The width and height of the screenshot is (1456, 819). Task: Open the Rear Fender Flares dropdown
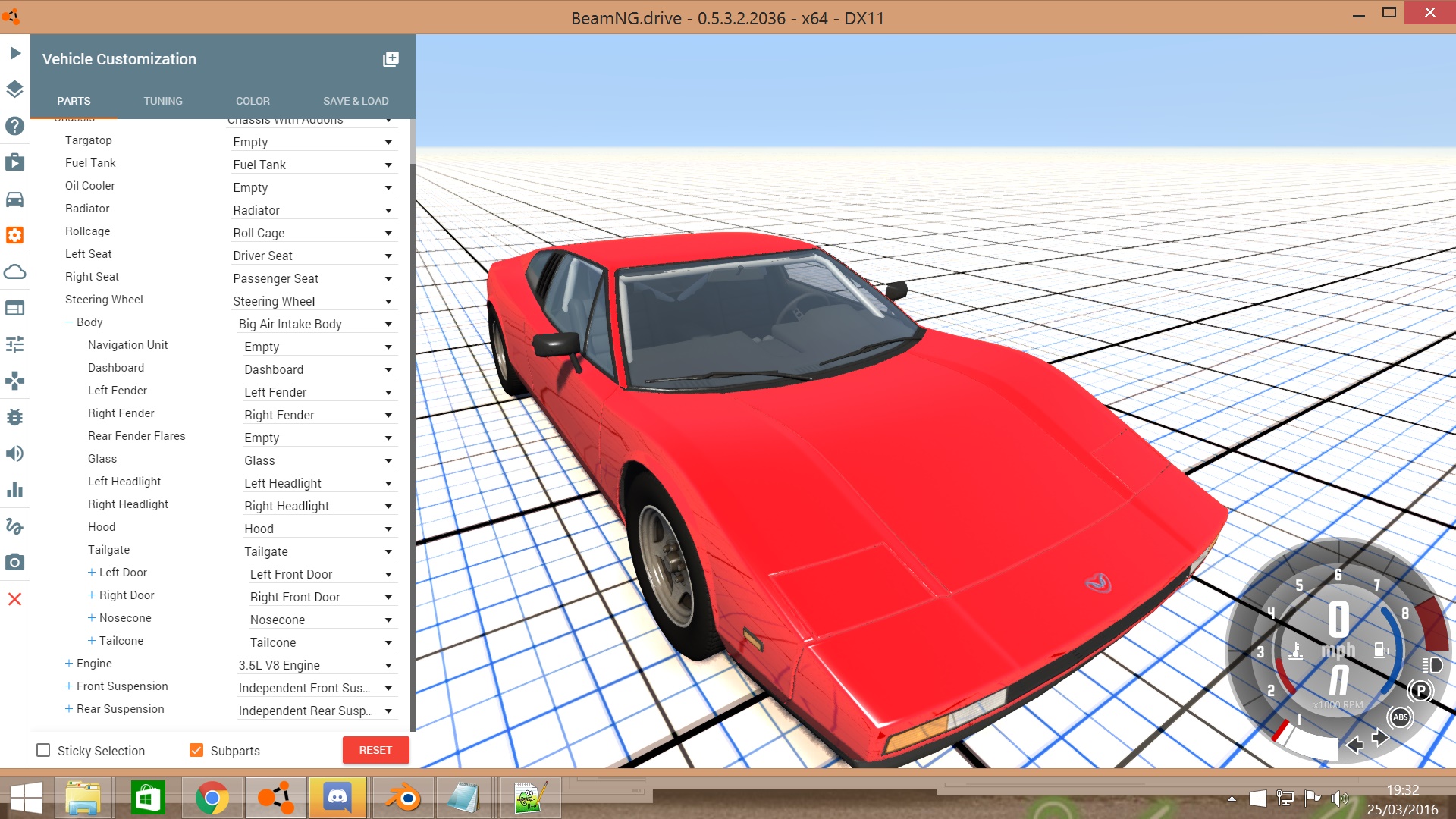click(x=318, y=438)
